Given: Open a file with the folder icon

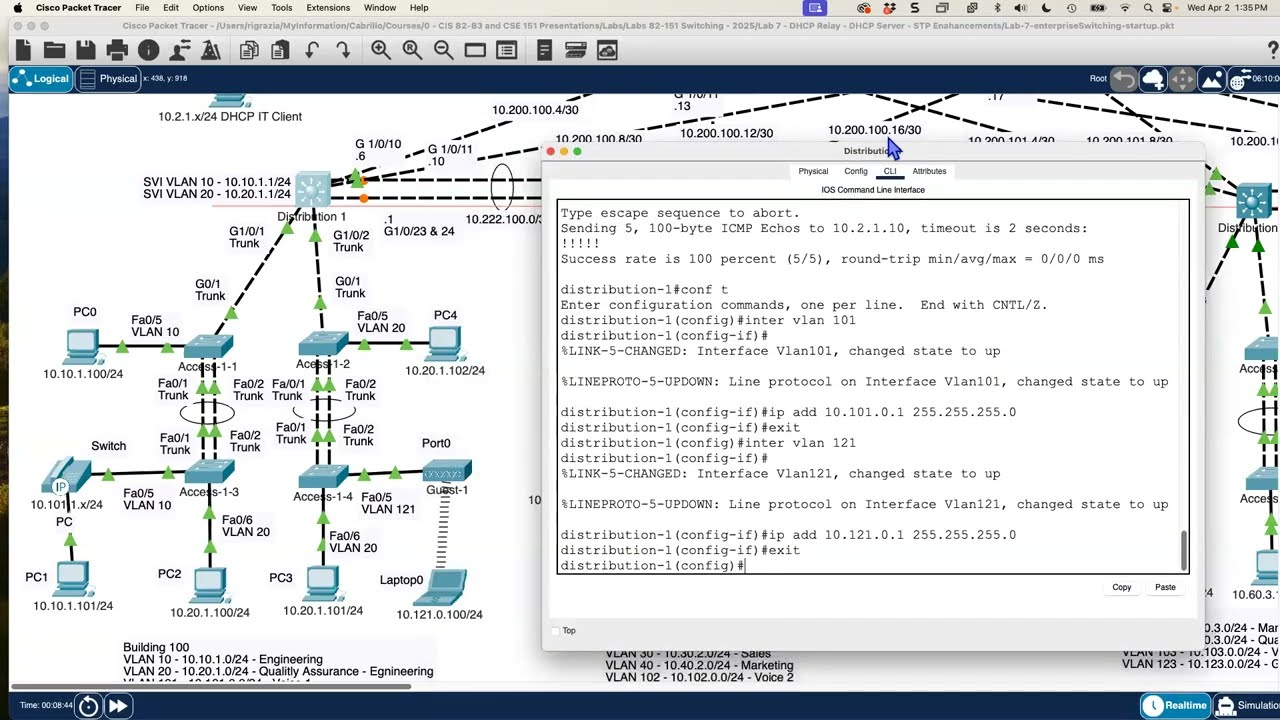Looking at the screenshot, I should [x=54, y=49].
